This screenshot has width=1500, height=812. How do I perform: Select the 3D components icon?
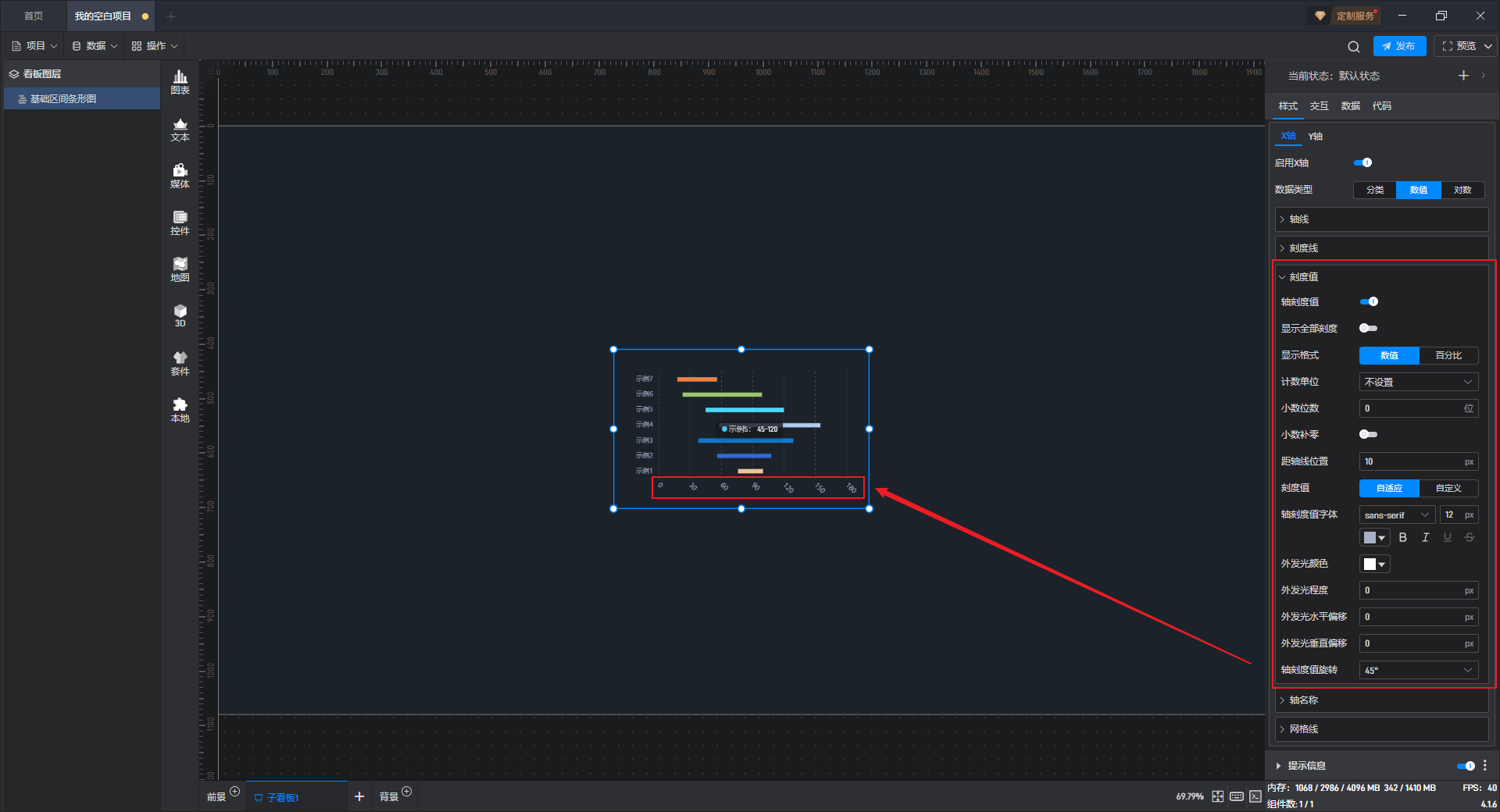(180, 315)
